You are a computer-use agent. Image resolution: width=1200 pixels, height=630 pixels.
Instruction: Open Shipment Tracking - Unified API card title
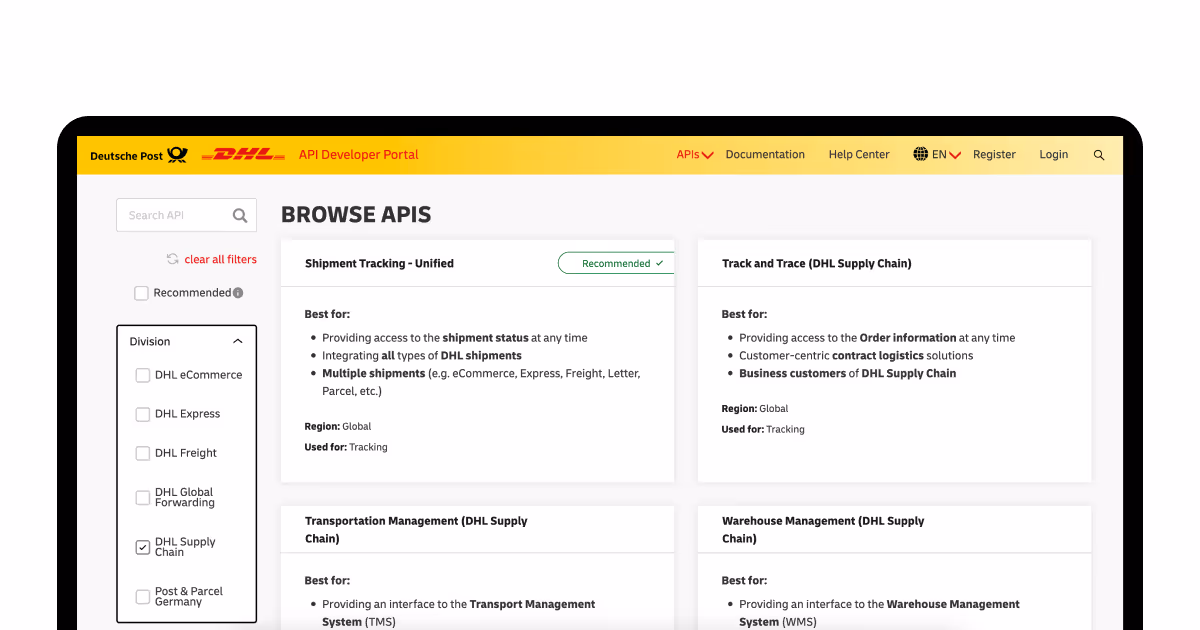click(379, 264)
